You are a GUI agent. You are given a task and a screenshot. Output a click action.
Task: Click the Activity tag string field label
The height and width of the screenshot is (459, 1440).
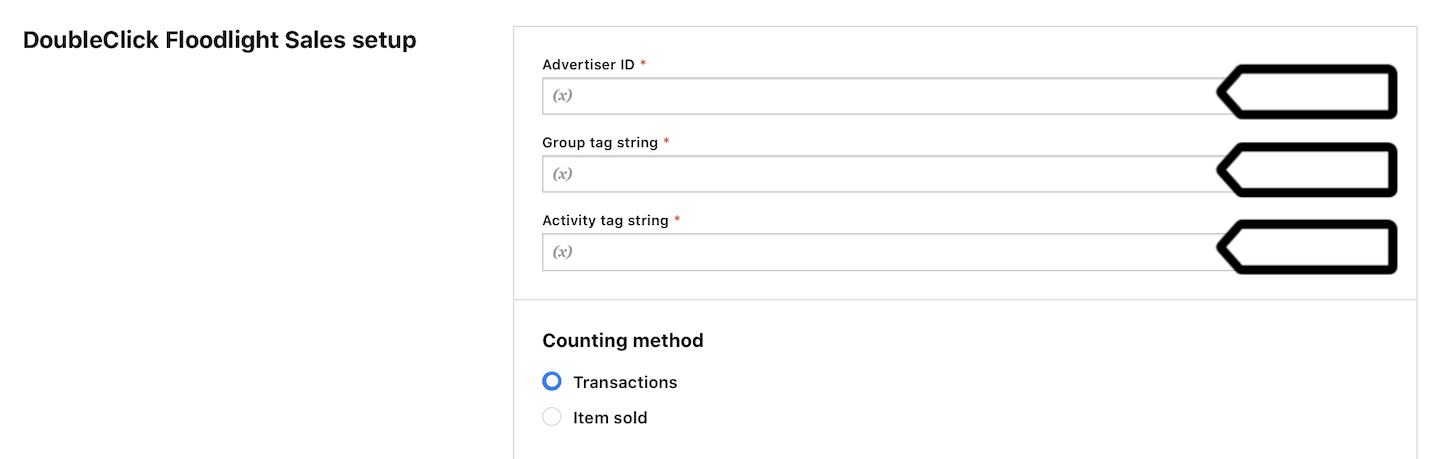[x=605, y=220]
